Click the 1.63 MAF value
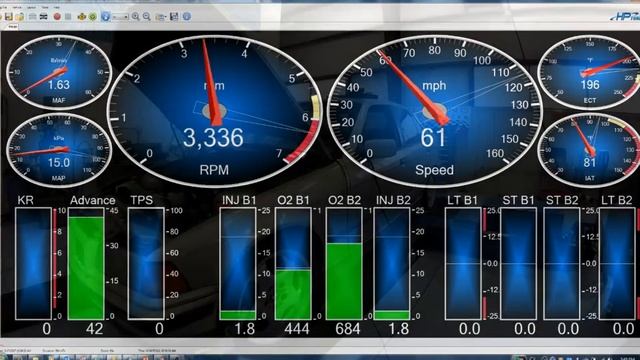 point(59,85)
